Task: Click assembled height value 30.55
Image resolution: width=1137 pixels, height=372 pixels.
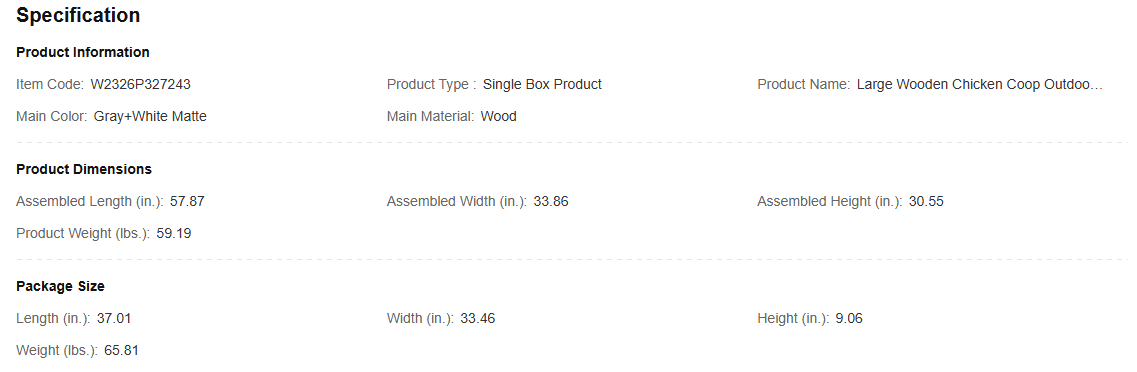Action: click(x=926, y=201)
